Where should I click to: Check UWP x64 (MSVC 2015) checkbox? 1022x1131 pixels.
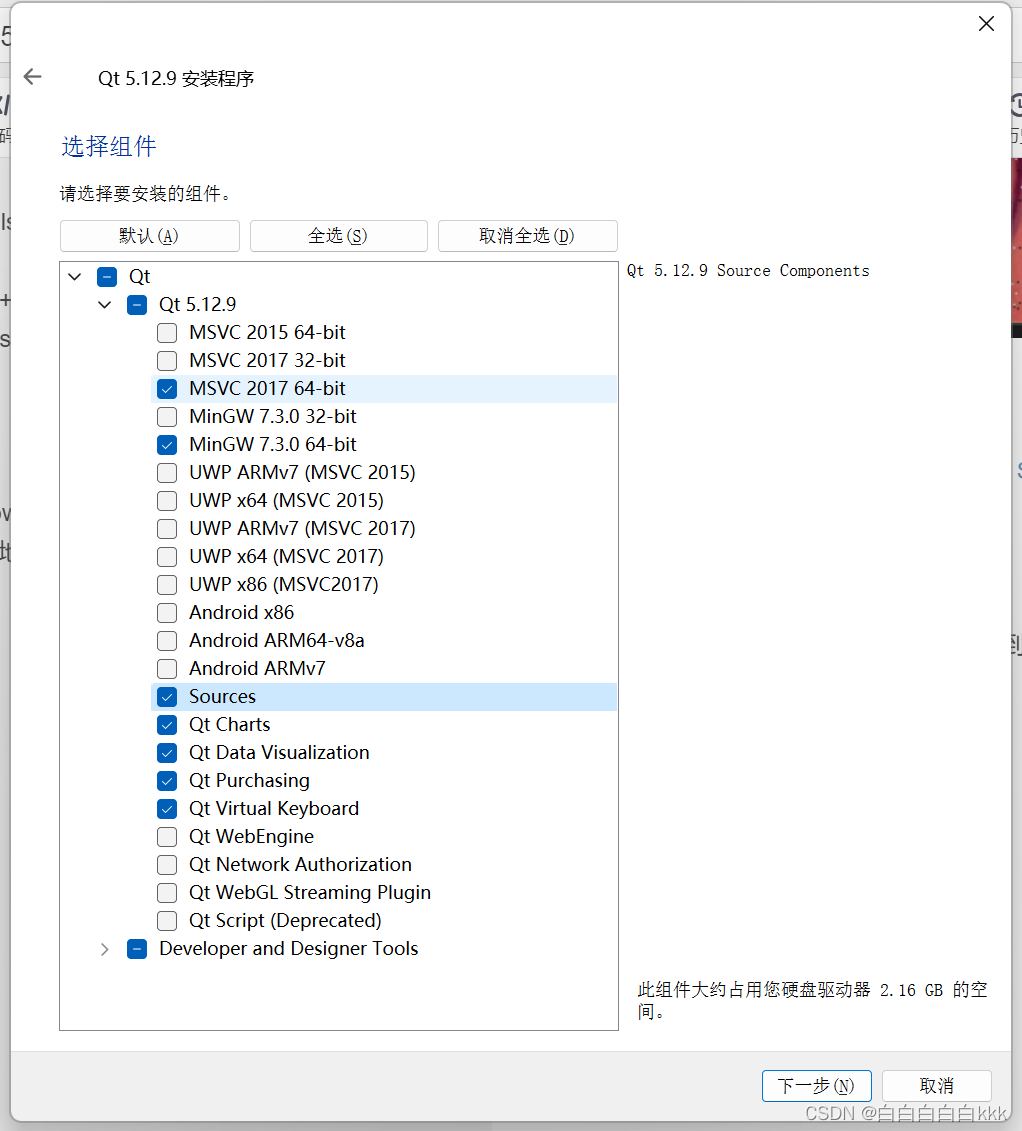click(167, 501)
